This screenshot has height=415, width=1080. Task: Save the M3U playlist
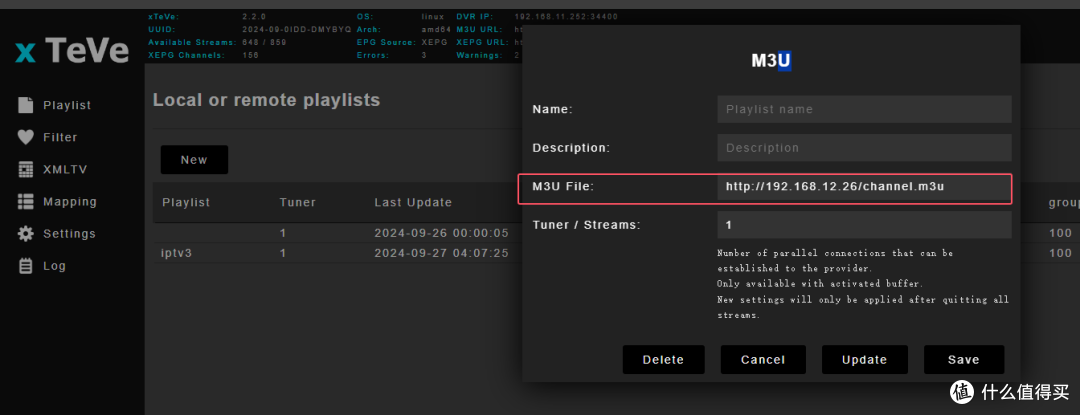pyautogui.click(x=964, y=359)
